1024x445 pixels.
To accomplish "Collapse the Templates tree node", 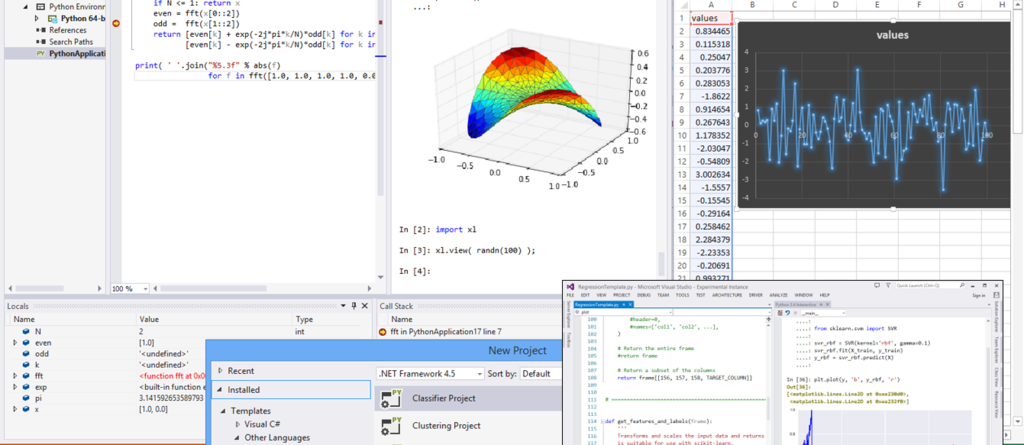I will coord(222,411).
